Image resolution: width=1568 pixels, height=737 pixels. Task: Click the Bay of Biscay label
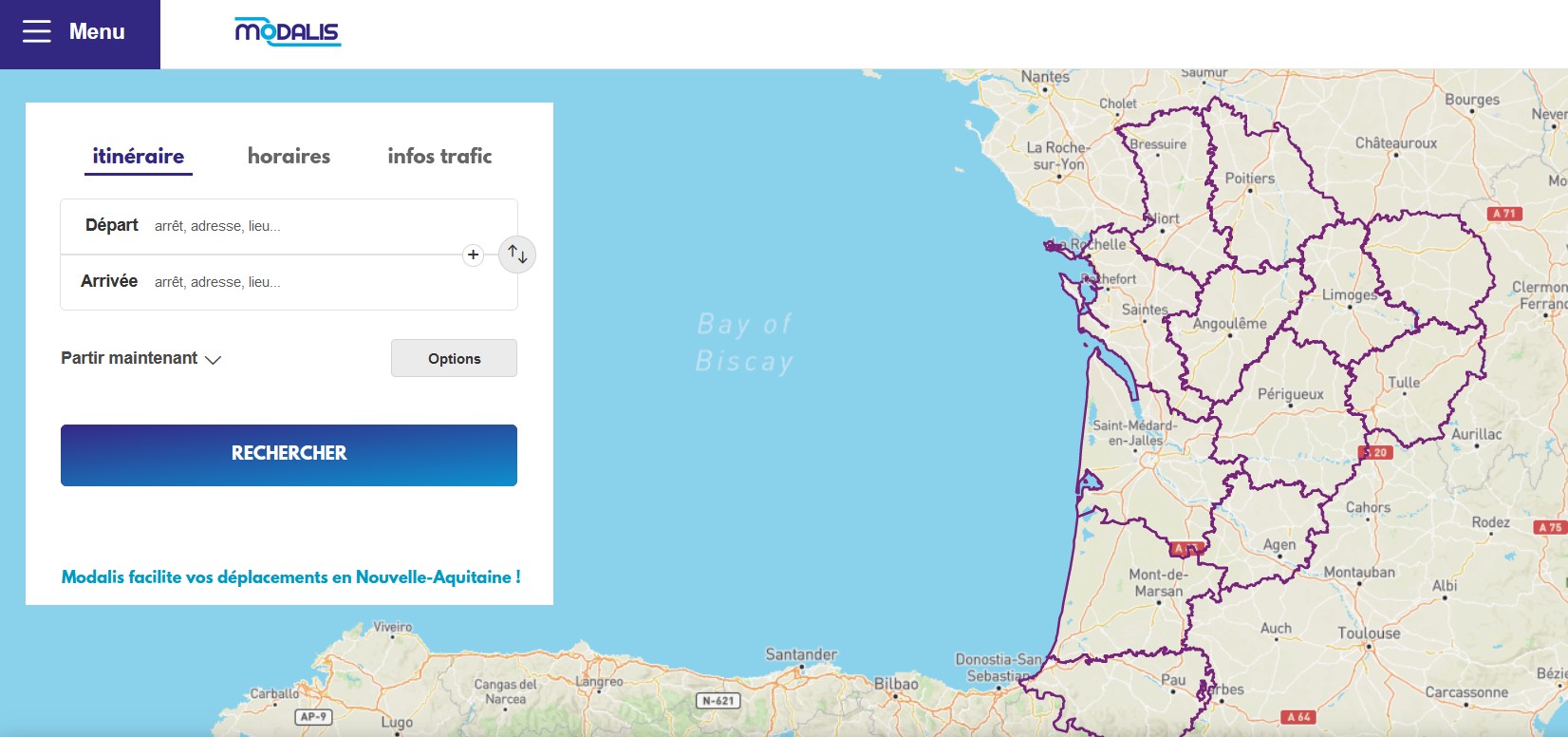744,343
